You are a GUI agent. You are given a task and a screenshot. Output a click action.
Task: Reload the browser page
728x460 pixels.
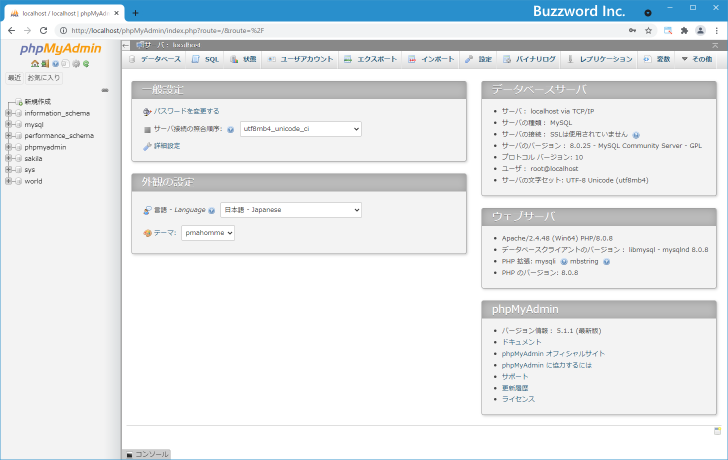coord(44,31)
